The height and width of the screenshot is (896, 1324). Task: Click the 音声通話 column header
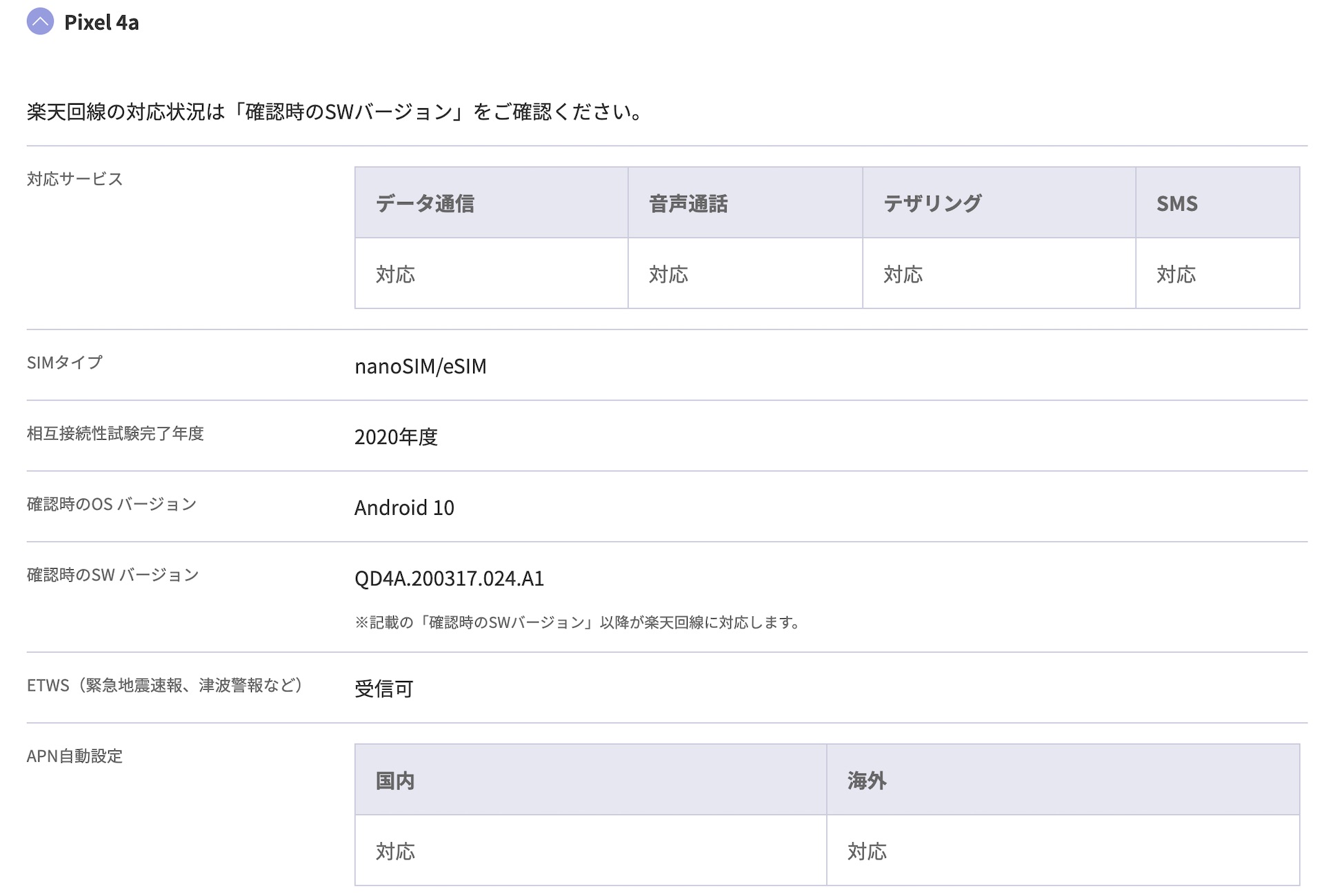point(688,203)
